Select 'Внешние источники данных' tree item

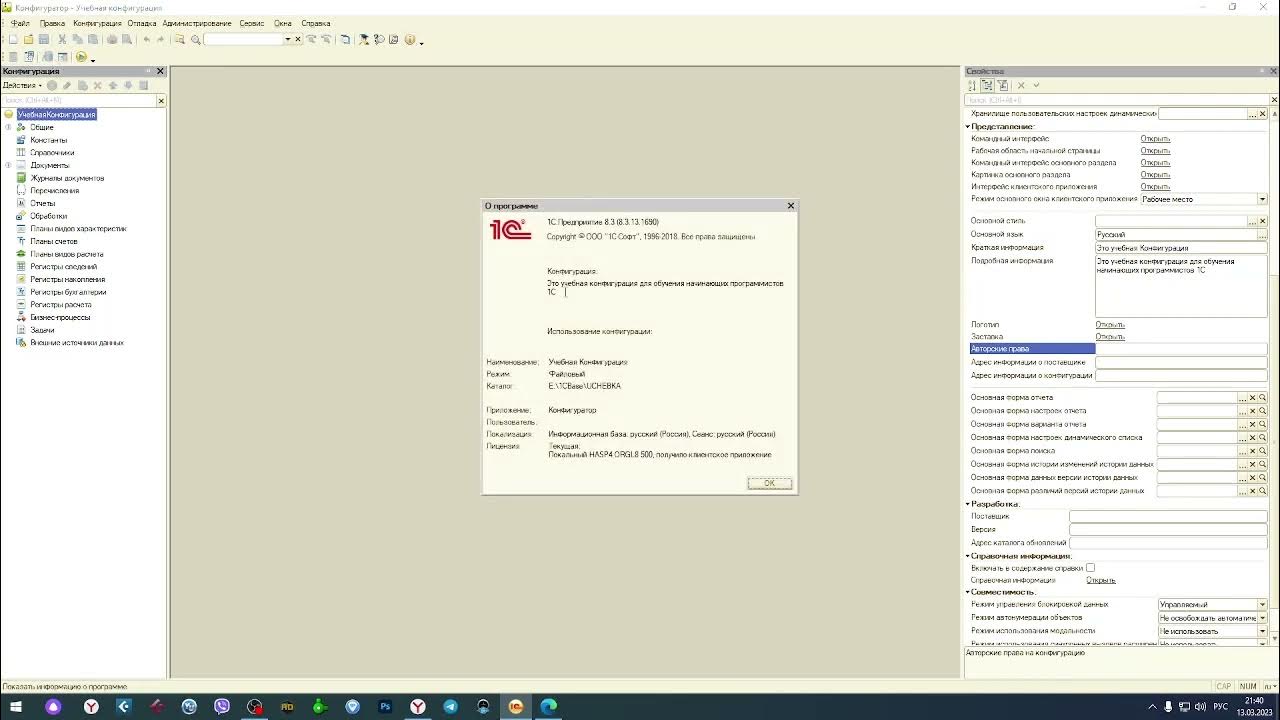click(x=77, y=342)
